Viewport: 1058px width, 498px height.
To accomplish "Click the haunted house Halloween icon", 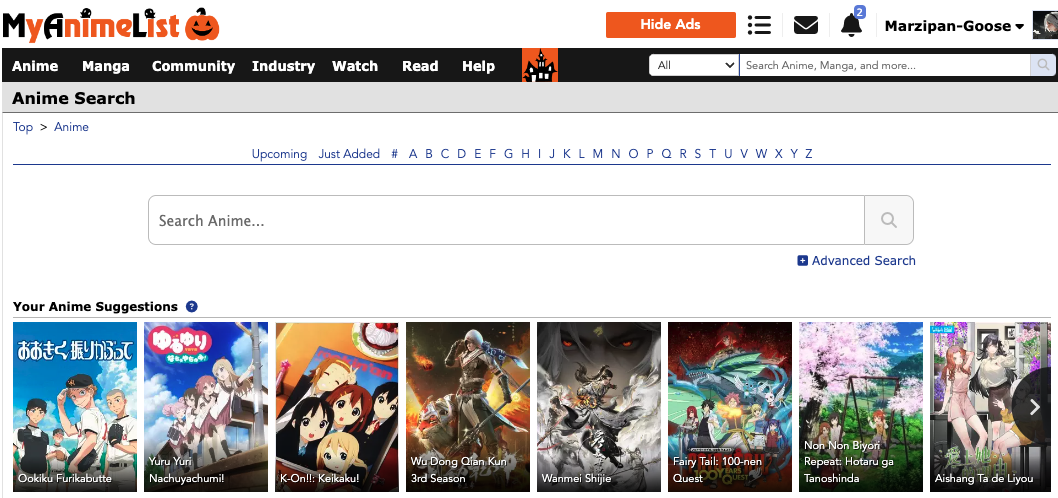I will (x=540, y=65).
